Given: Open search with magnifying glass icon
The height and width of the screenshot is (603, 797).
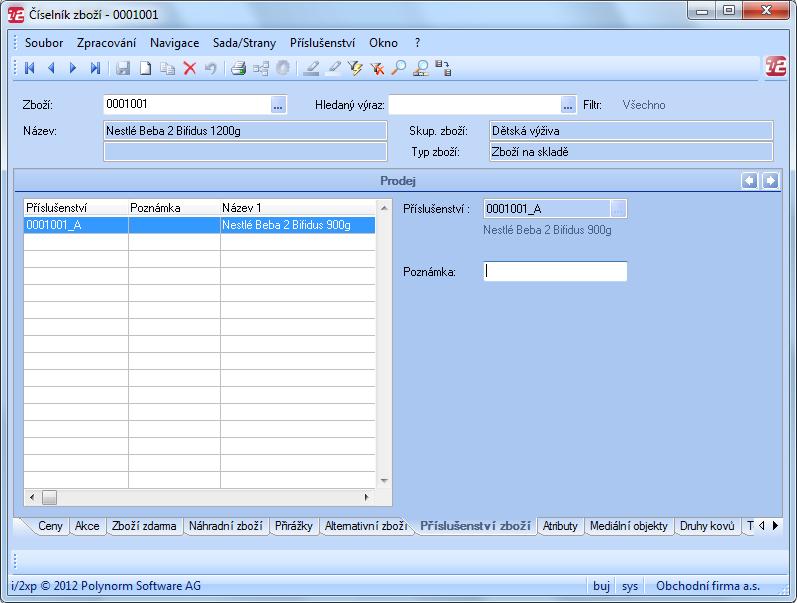Looking at the screenshot, I should (x=399, y=68).
